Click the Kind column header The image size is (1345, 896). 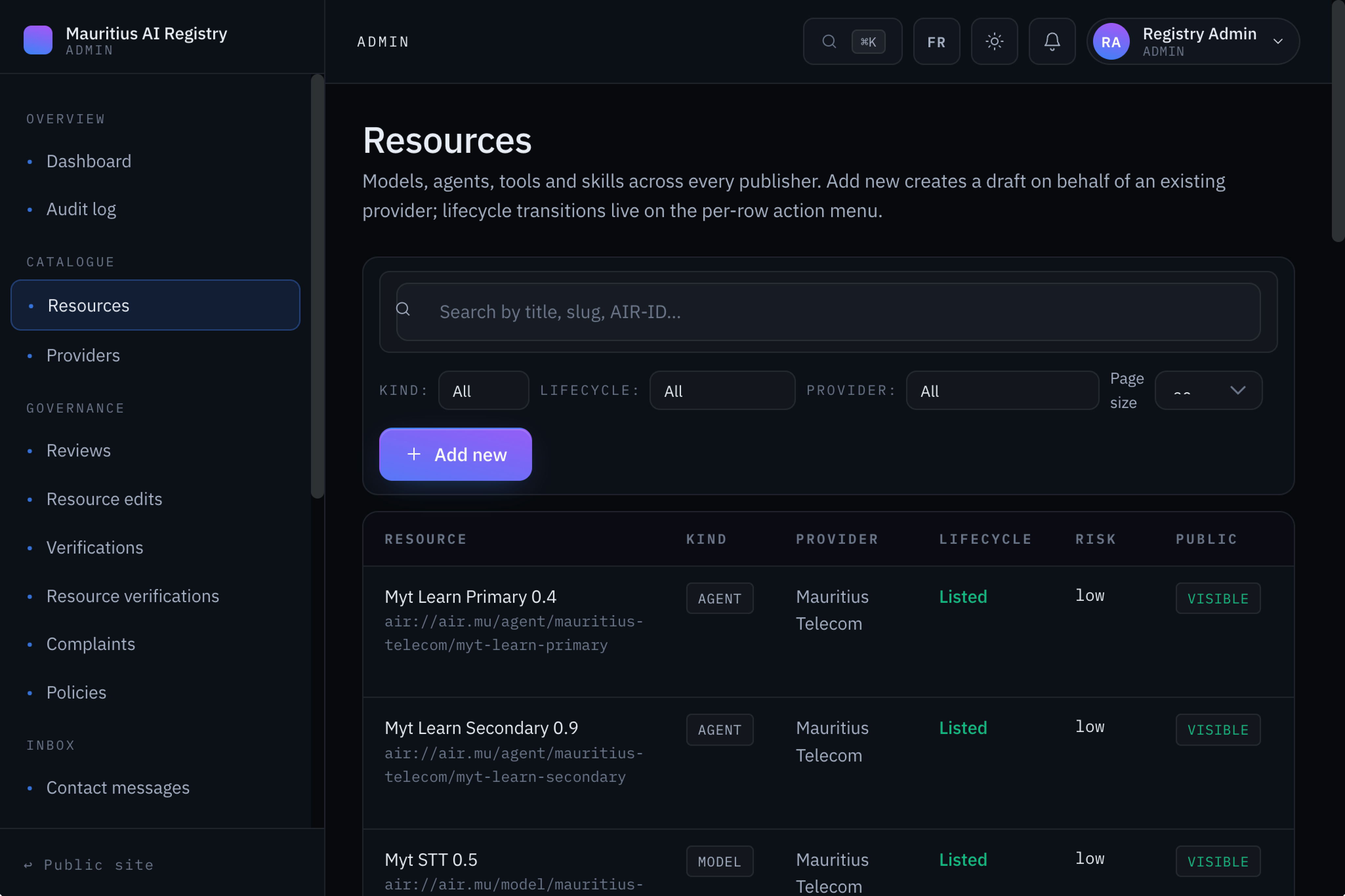coord(707,539)
